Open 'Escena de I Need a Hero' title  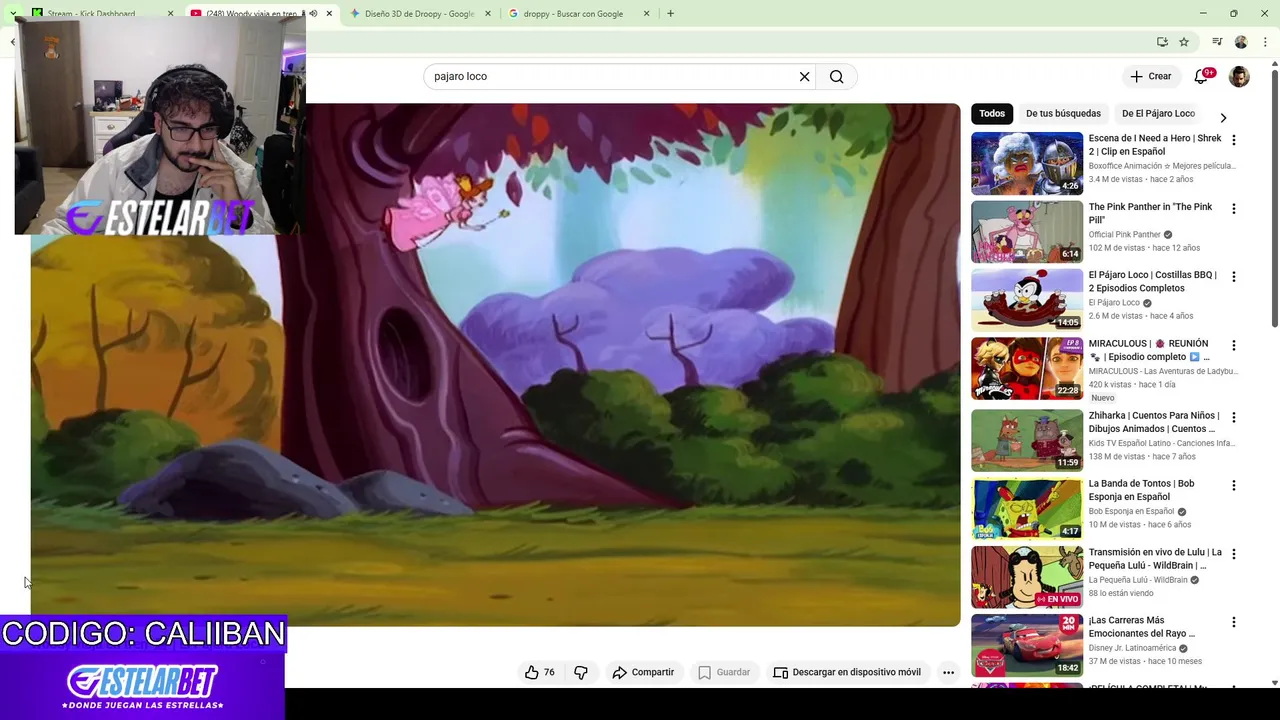[1155, 145]
